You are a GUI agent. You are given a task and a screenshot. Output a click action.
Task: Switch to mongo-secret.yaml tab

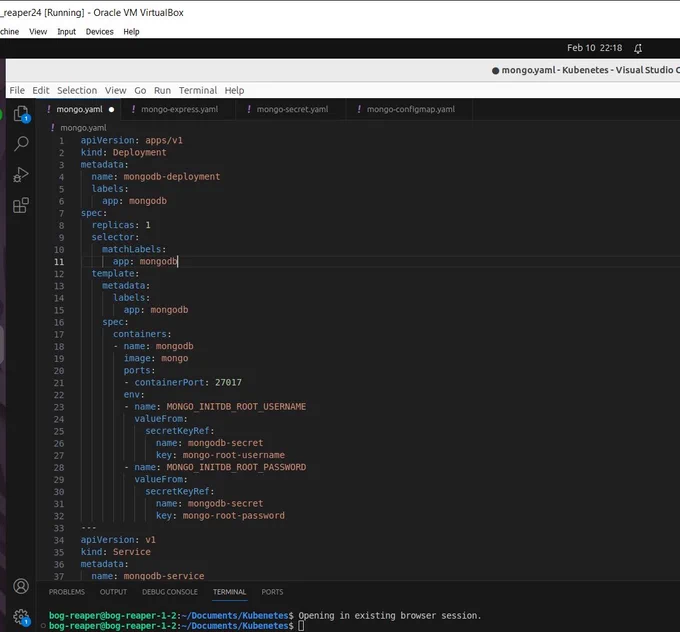pyautogui.click(x=292, y=109)
